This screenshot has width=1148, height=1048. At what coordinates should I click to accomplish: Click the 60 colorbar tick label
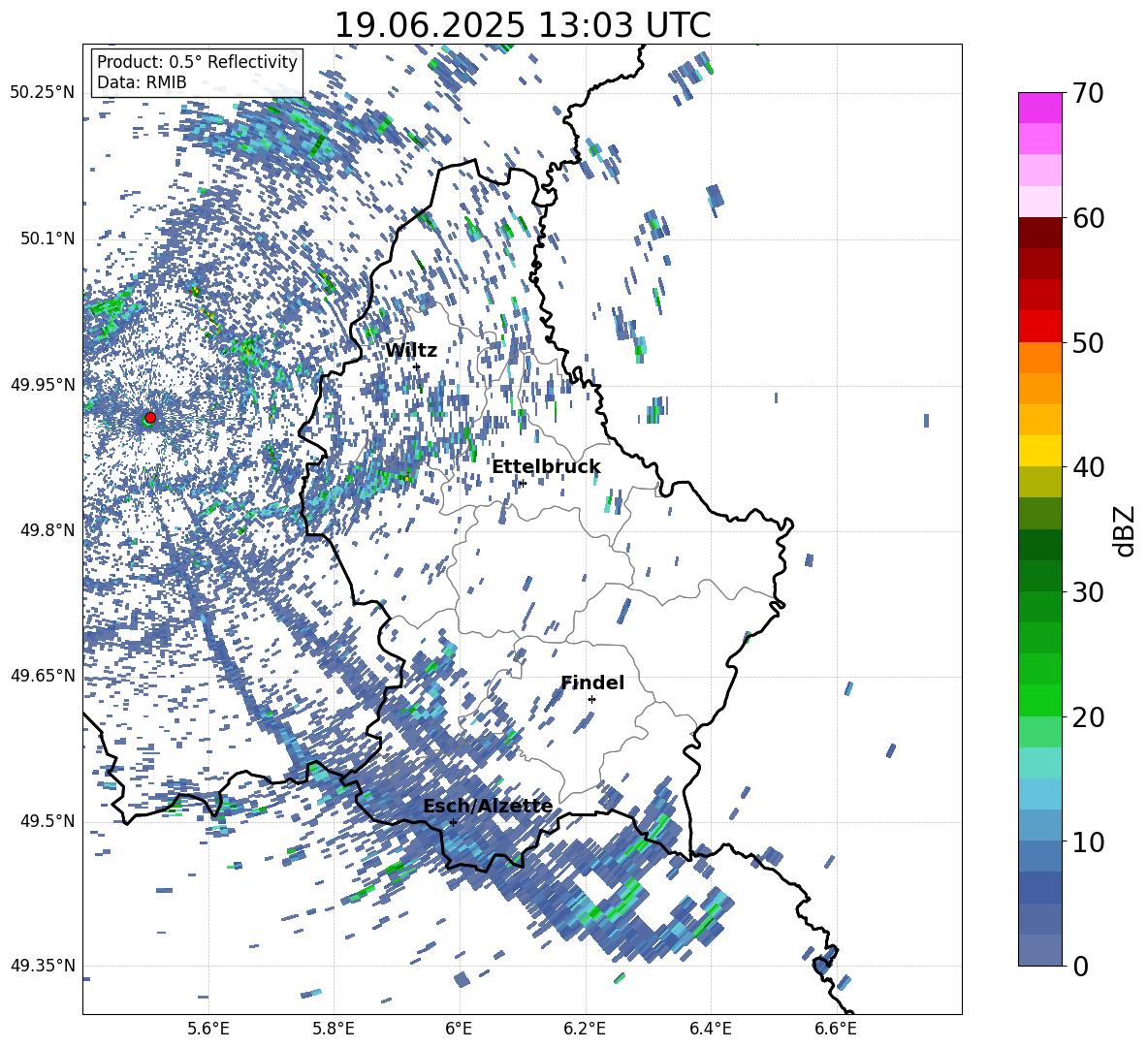coord(1089,218)
